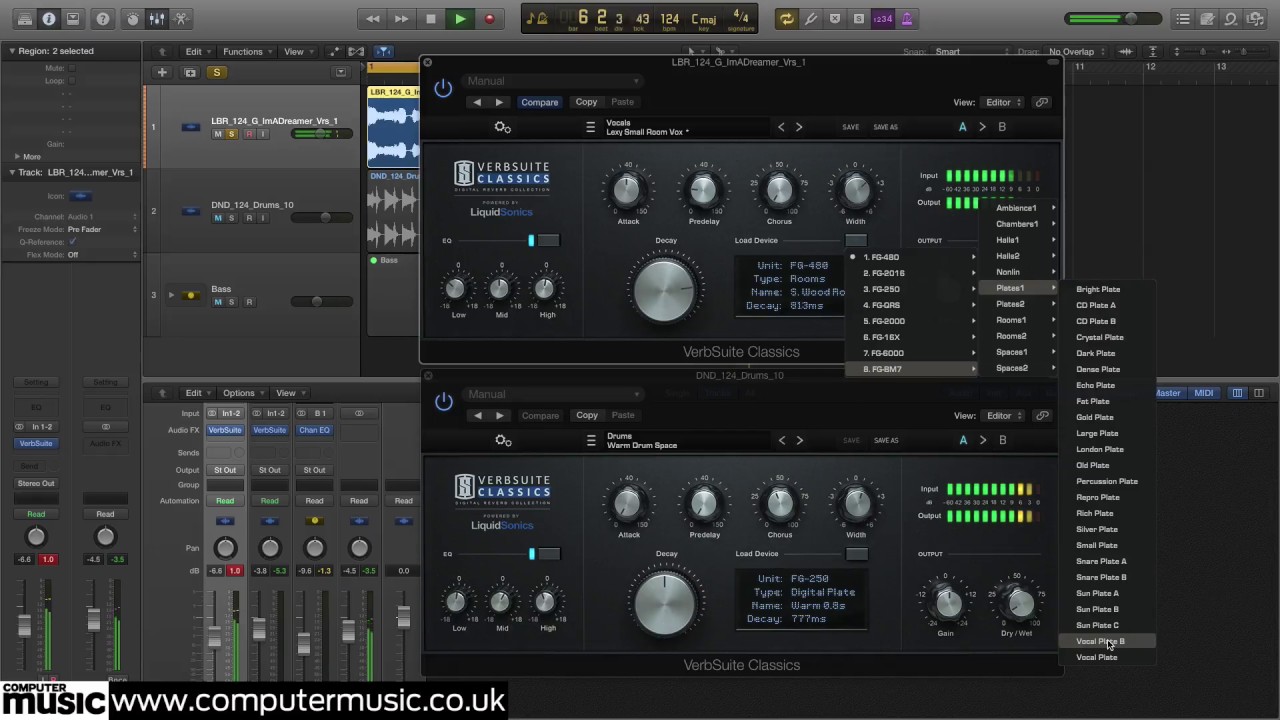Viewport: 1280px width, 720px height.
Task: Mute the LBR_124_G_ImADreamer_Vrs_1 track
Action: (x=218, y=134)
